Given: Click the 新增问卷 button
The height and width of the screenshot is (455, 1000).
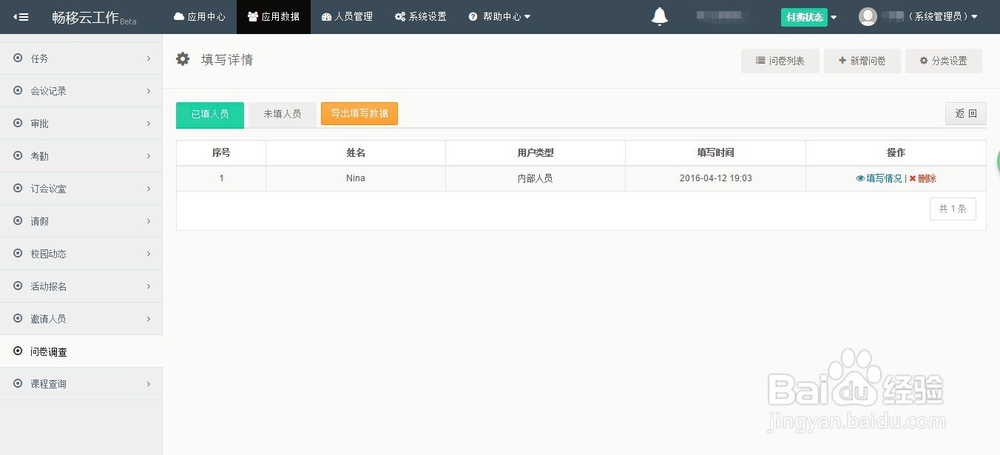Looking at the screenshot, I should tap(862, 61).
